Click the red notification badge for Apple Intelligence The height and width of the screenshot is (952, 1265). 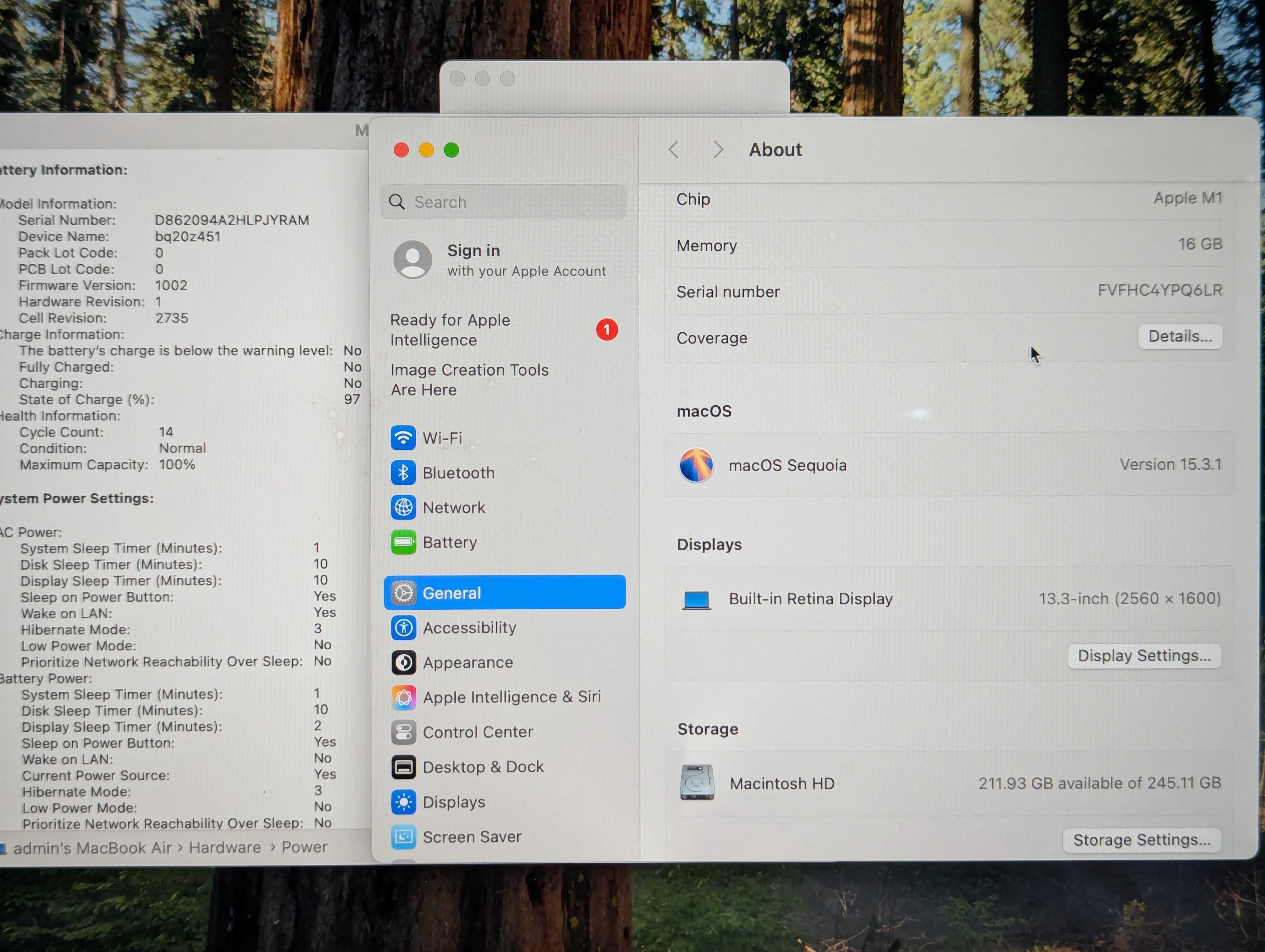(607, 330)
